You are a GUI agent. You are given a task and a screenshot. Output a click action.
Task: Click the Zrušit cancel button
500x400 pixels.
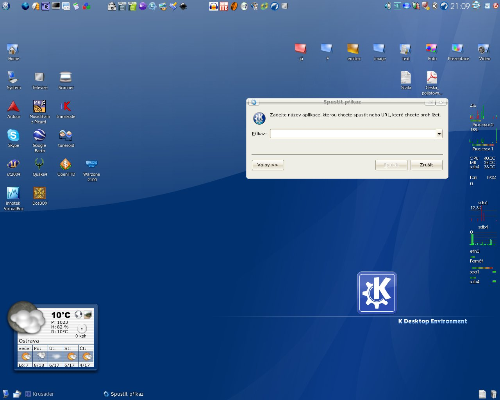pos(427,165)
